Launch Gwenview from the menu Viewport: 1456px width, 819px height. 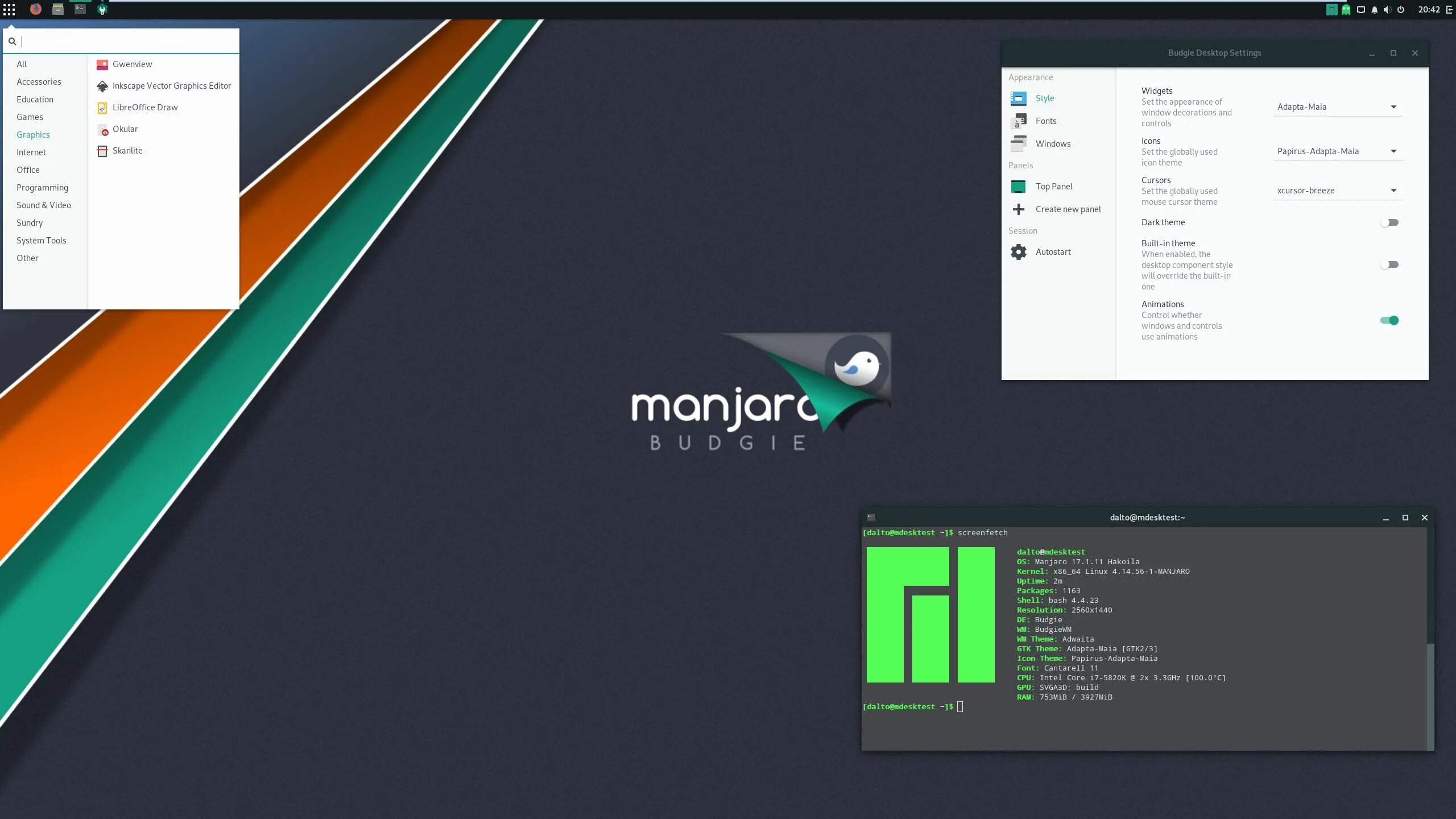(x=164, y=64)
